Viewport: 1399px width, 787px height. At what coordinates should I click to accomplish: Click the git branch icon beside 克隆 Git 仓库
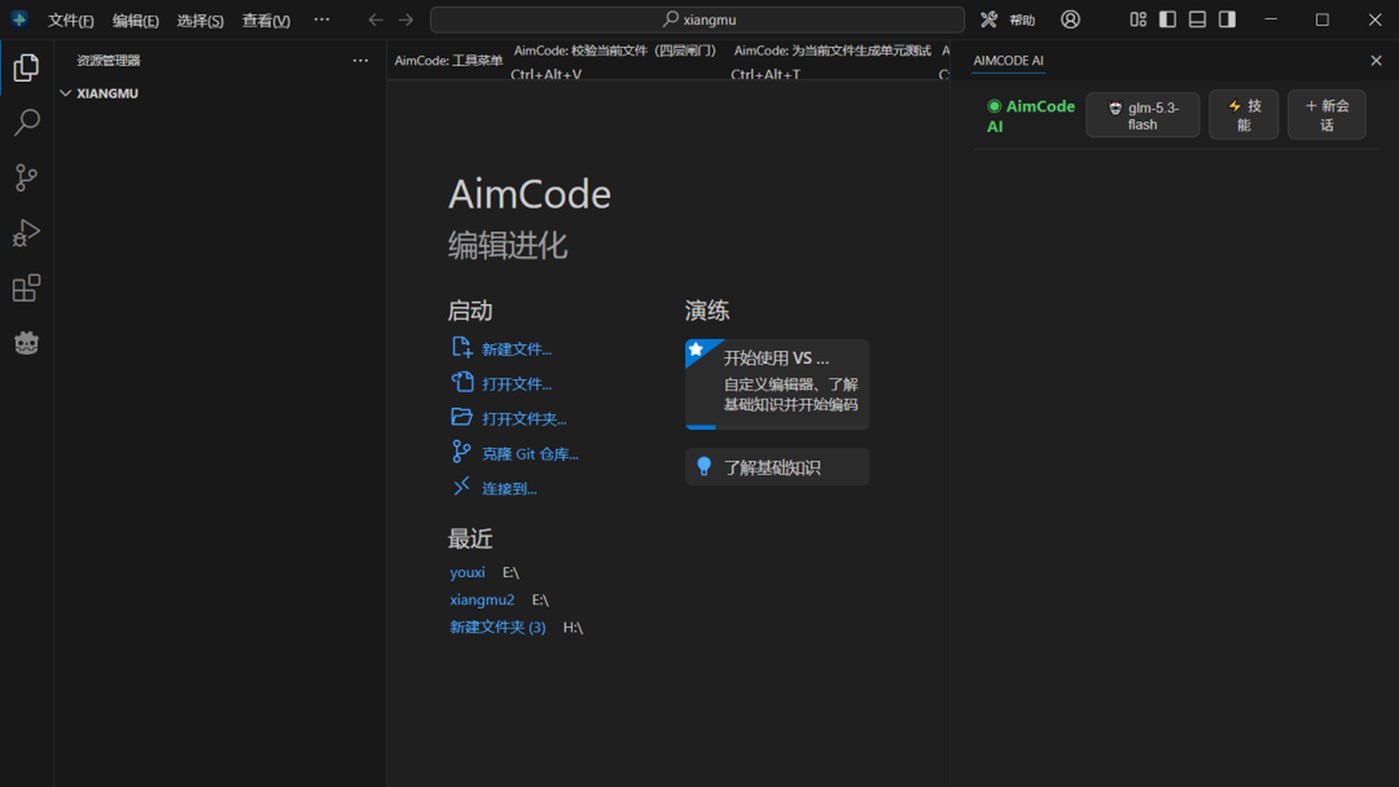click(x=461, y=452)
